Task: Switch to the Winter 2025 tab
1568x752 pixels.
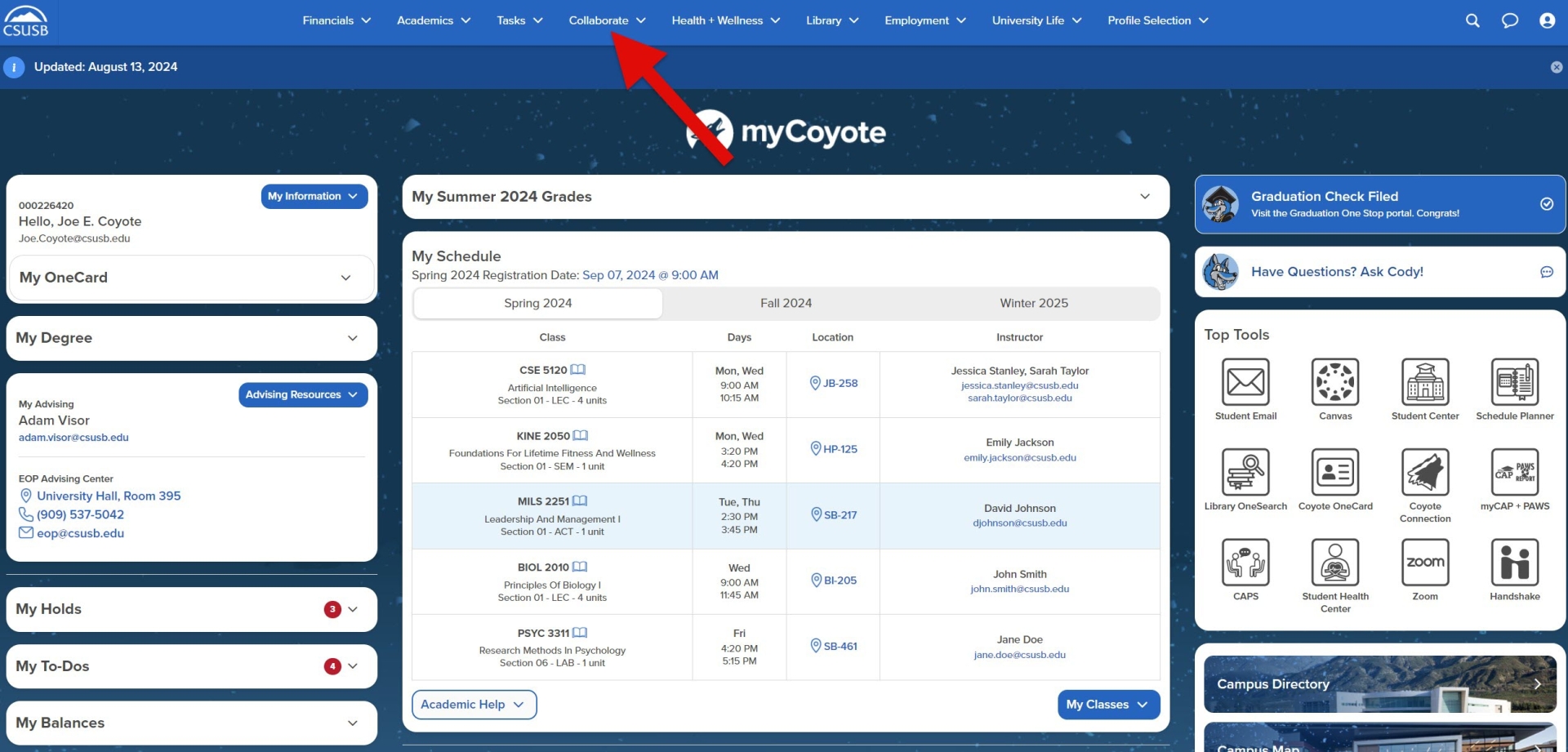Action: click(1034, 303)
